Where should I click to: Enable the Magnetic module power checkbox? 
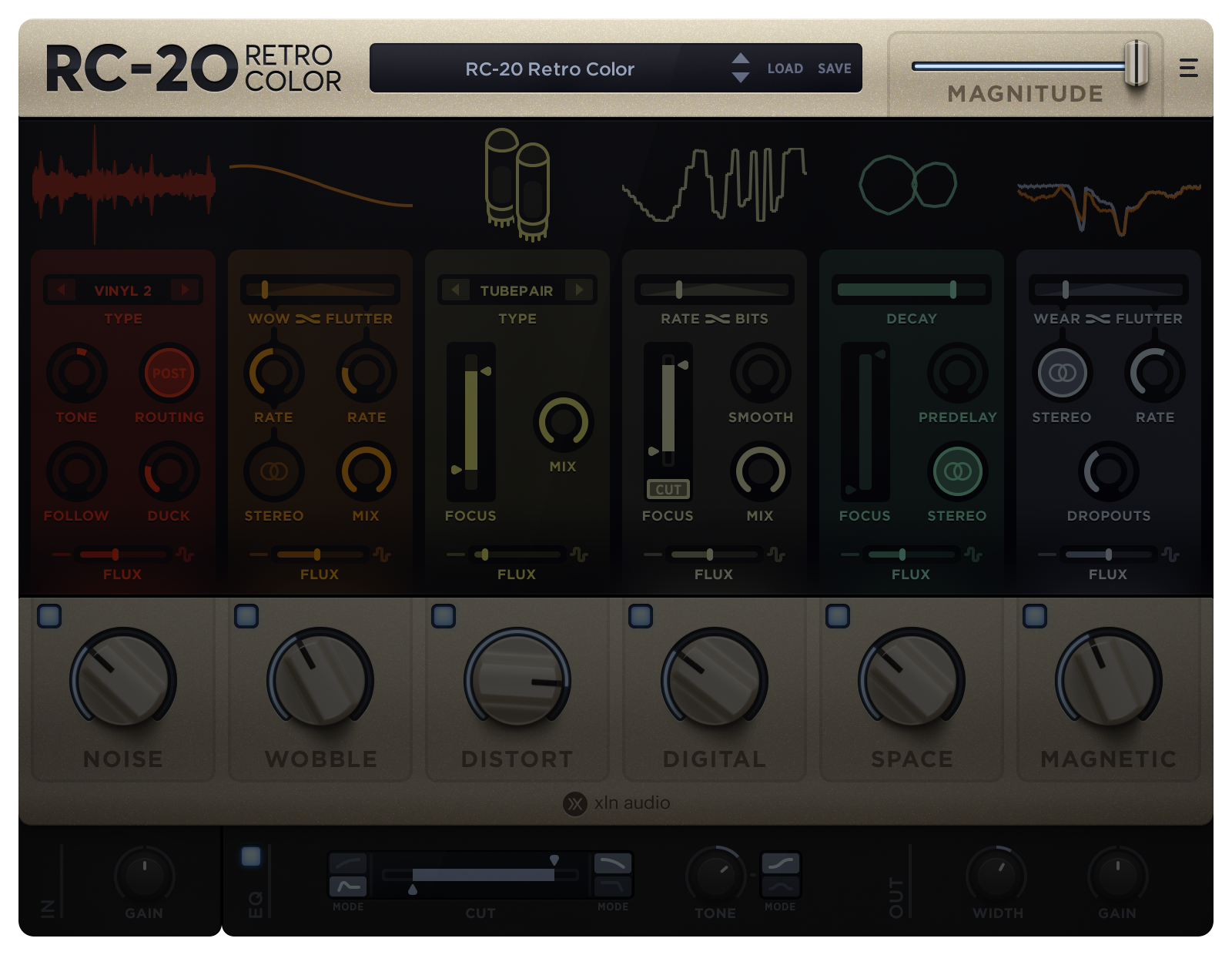(1035, 616)
